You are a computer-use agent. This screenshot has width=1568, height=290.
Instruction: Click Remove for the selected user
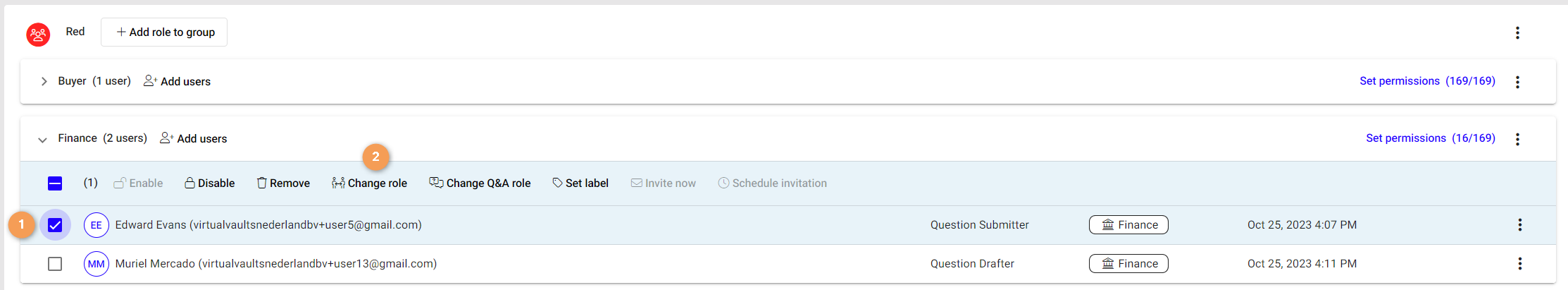coord(283,183)
